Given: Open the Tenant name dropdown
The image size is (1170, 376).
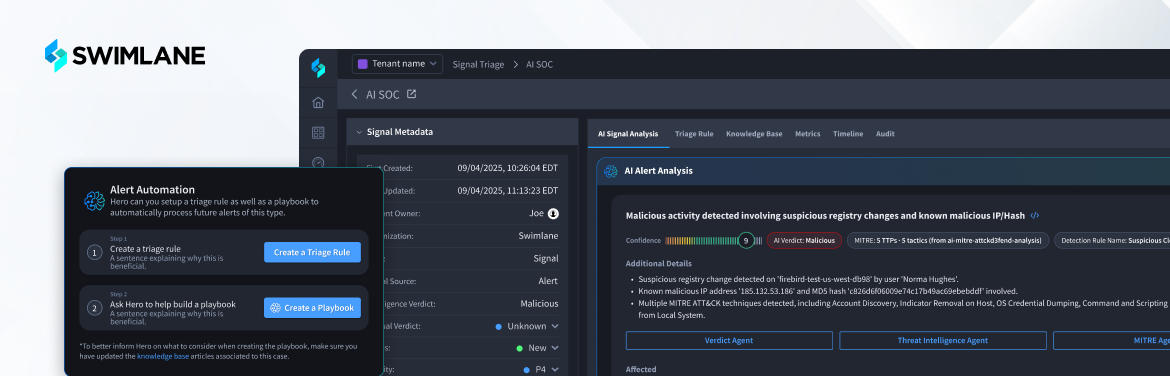Looking at the screenshot, I should click(x=397, y=64).
